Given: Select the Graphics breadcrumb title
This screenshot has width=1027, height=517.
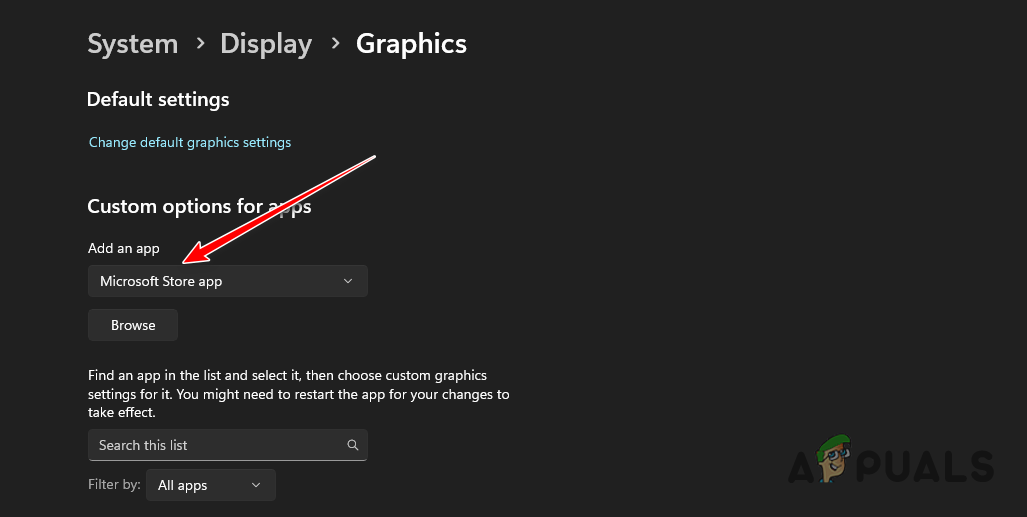Looking at the screenshot, I should tap(411, 44).
